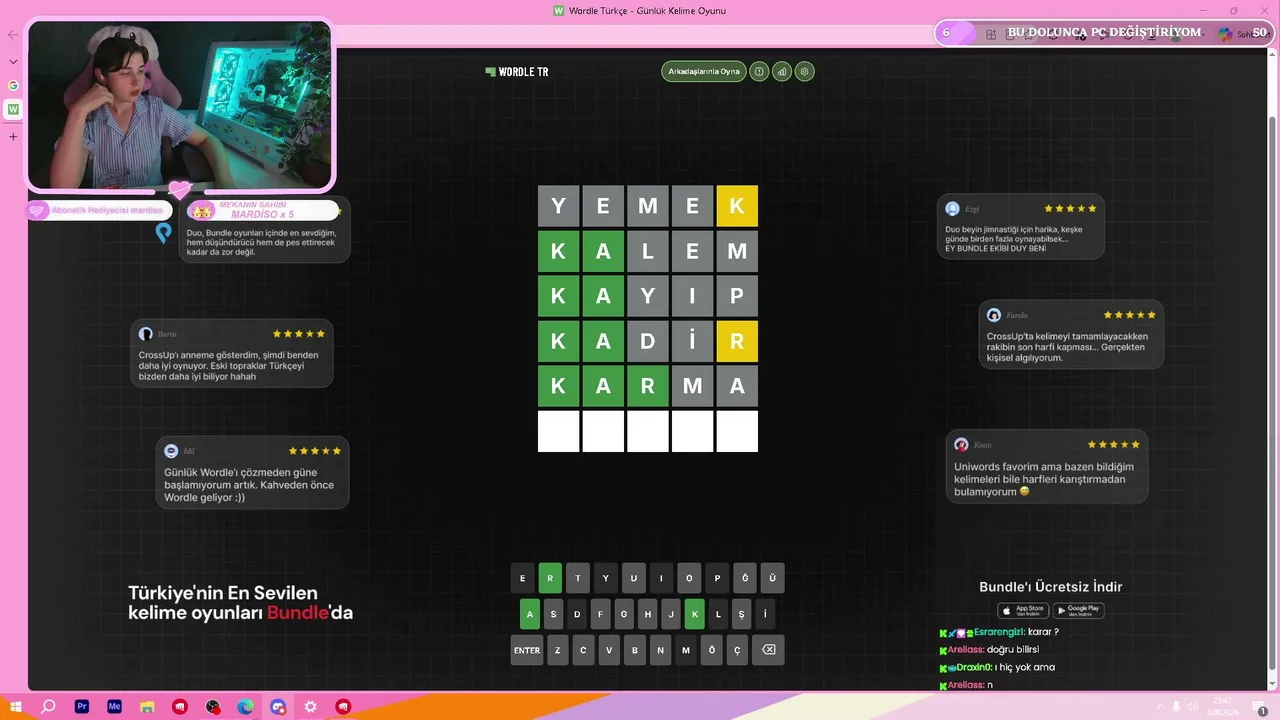
Task: Tap the green K key on keyboard
Action: click(x=694, y=614)
